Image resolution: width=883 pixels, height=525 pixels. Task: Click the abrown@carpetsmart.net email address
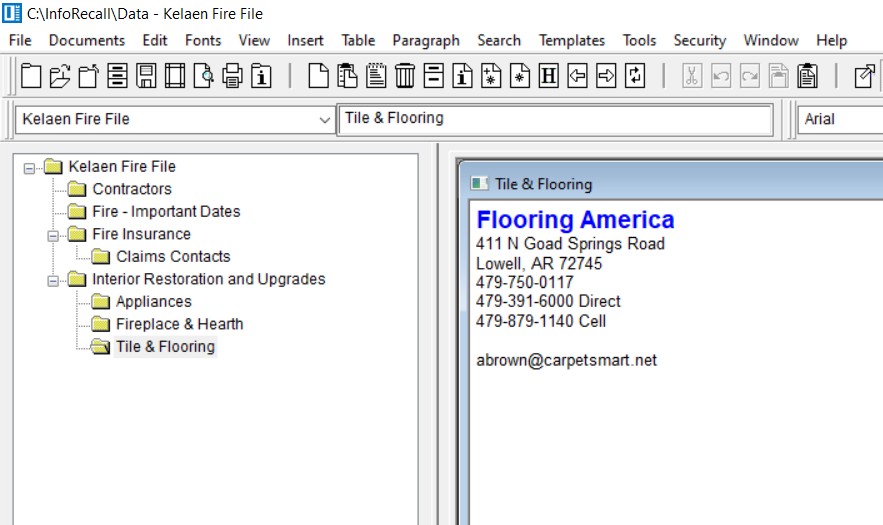566,361
